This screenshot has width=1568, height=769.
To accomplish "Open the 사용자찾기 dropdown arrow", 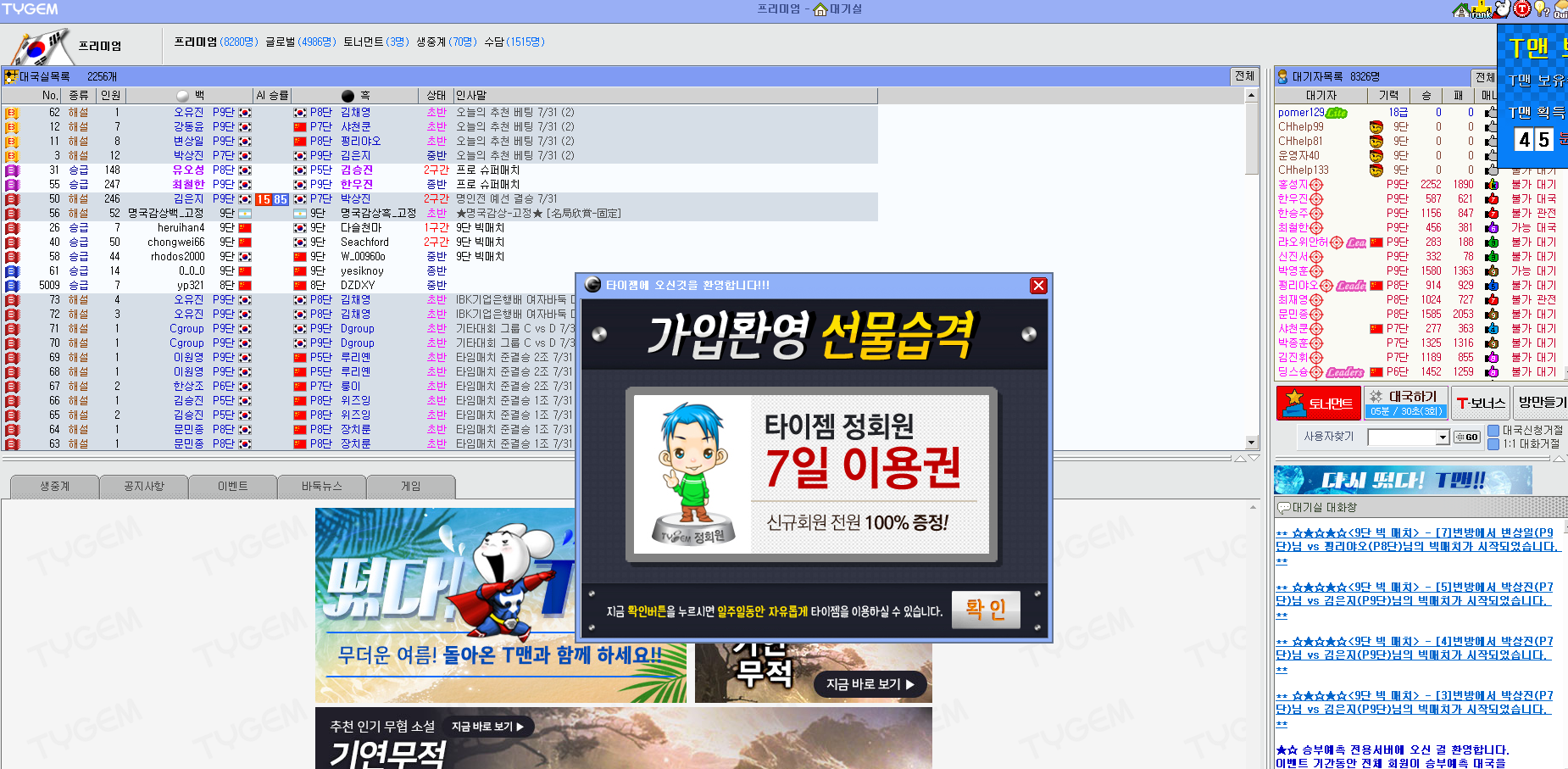I will [1443, 437].
